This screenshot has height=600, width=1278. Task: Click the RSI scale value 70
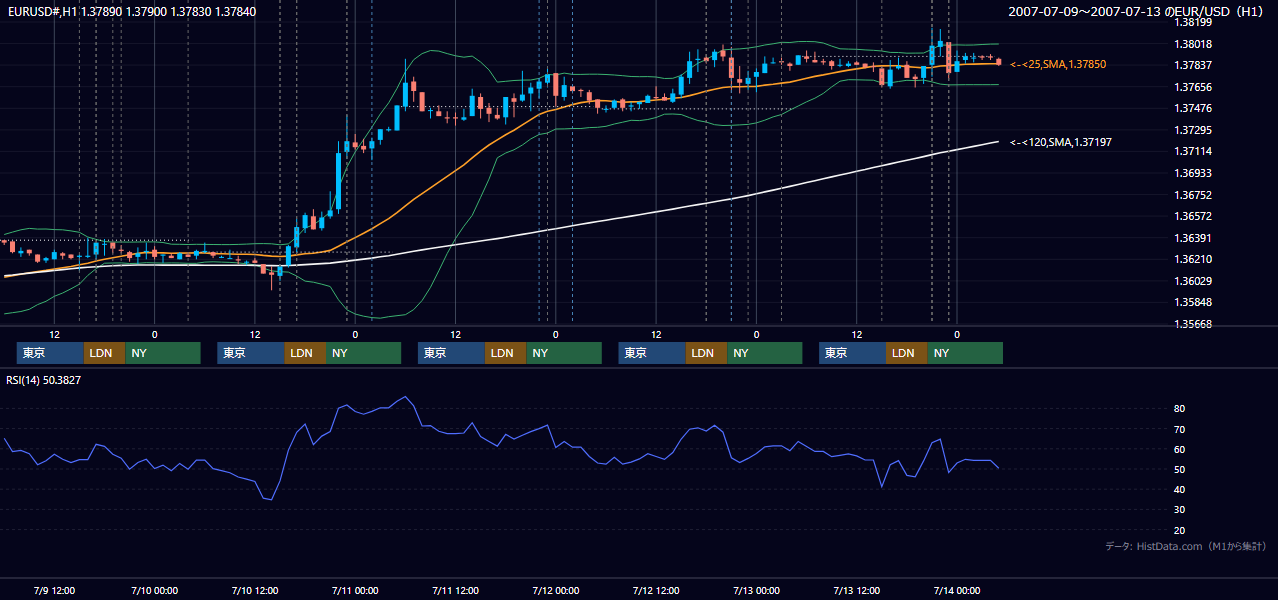[x=1180, y=429]
